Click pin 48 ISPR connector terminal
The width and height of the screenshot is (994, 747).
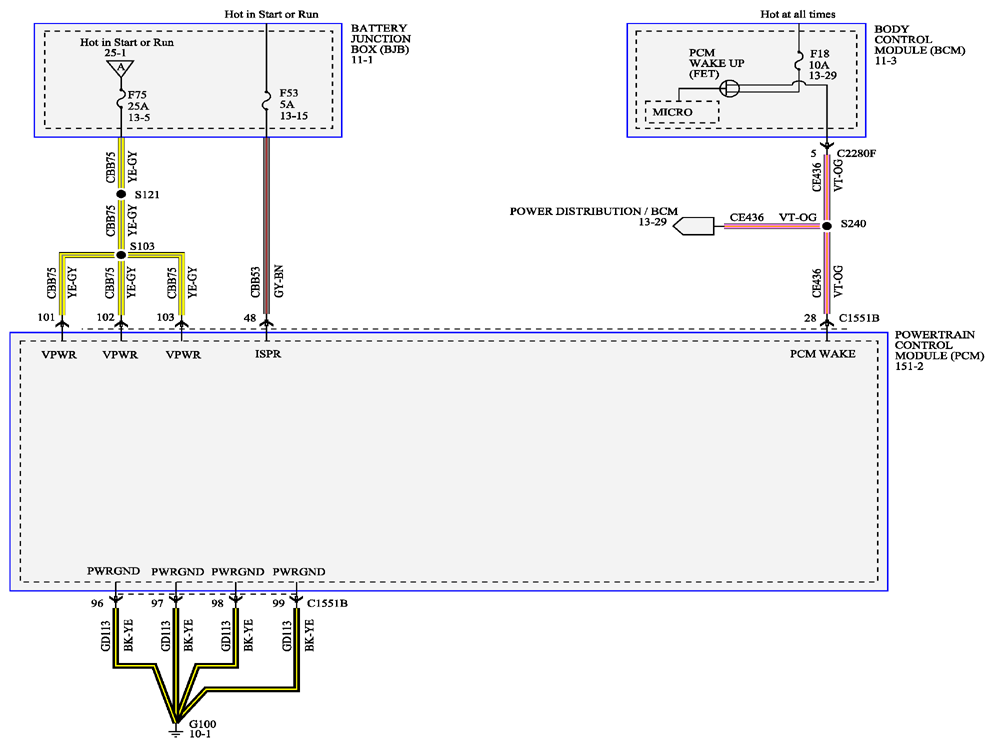266,323
